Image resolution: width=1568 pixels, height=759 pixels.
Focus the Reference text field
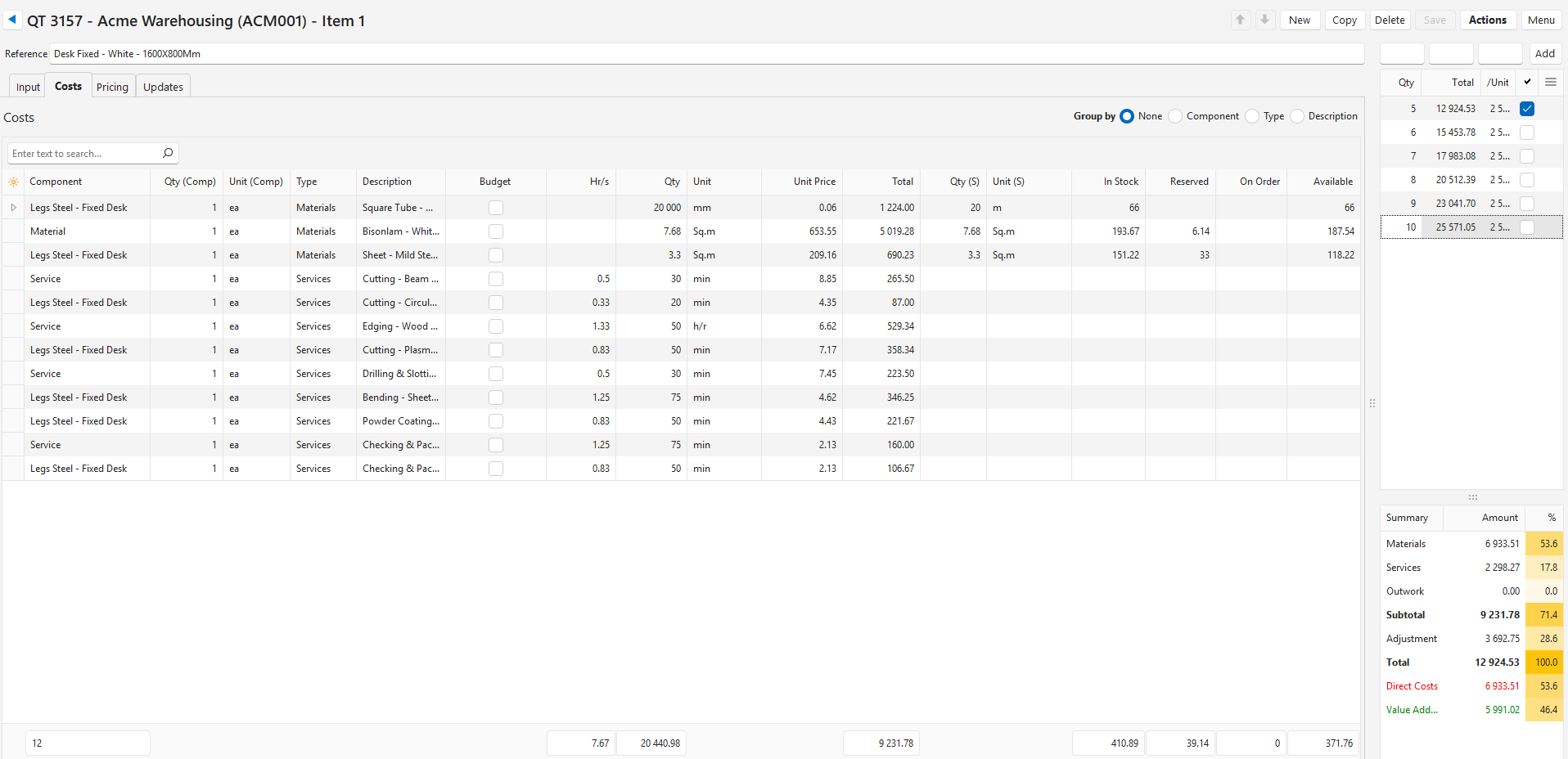(x=706, y=53)
